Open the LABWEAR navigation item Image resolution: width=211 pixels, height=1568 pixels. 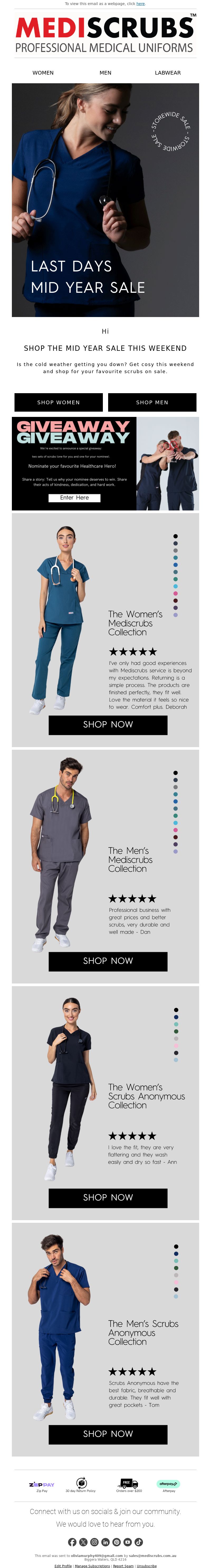pyautogui.click(x=168, y=72)
